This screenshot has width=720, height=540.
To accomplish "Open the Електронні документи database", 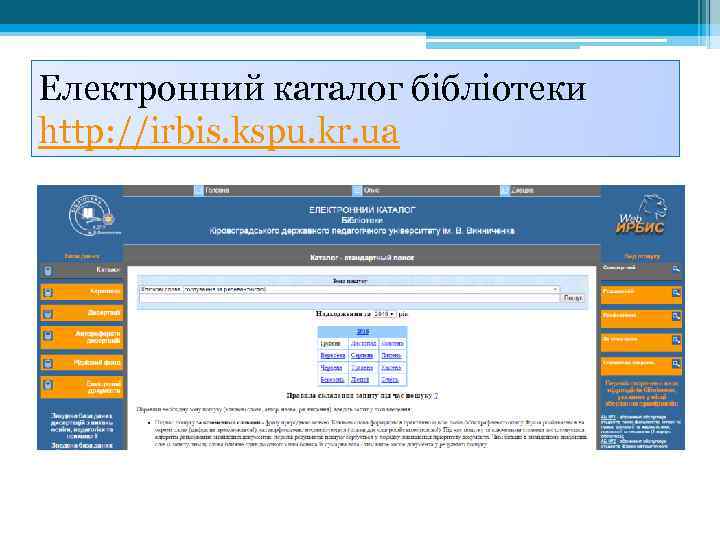I will point(82,387).
